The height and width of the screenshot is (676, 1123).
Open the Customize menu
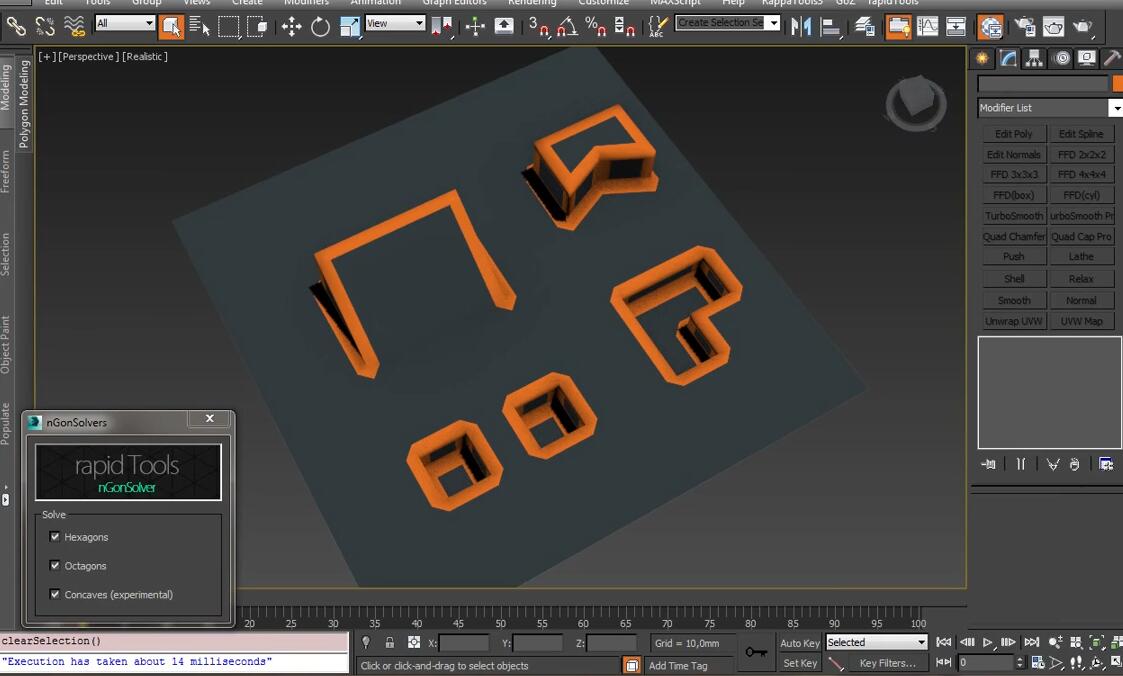point(604,3)
